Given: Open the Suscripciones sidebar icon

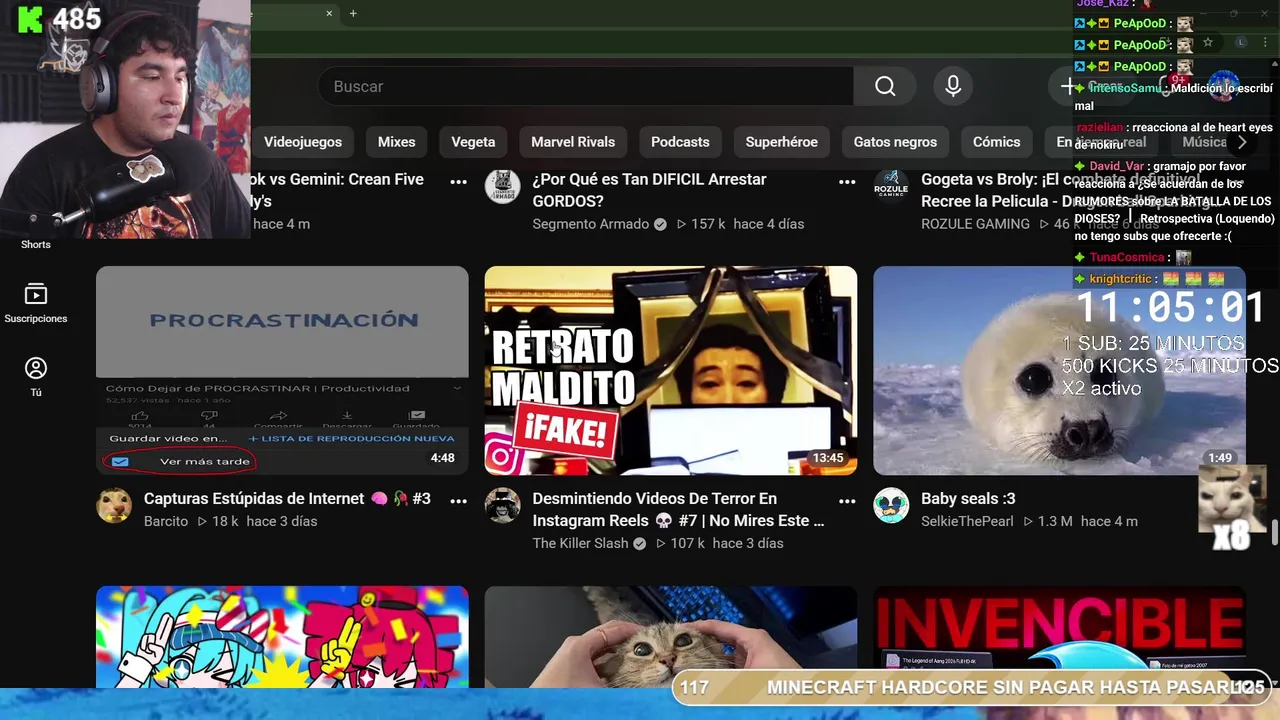Looking at the screenshot, I should coord(36,304).
